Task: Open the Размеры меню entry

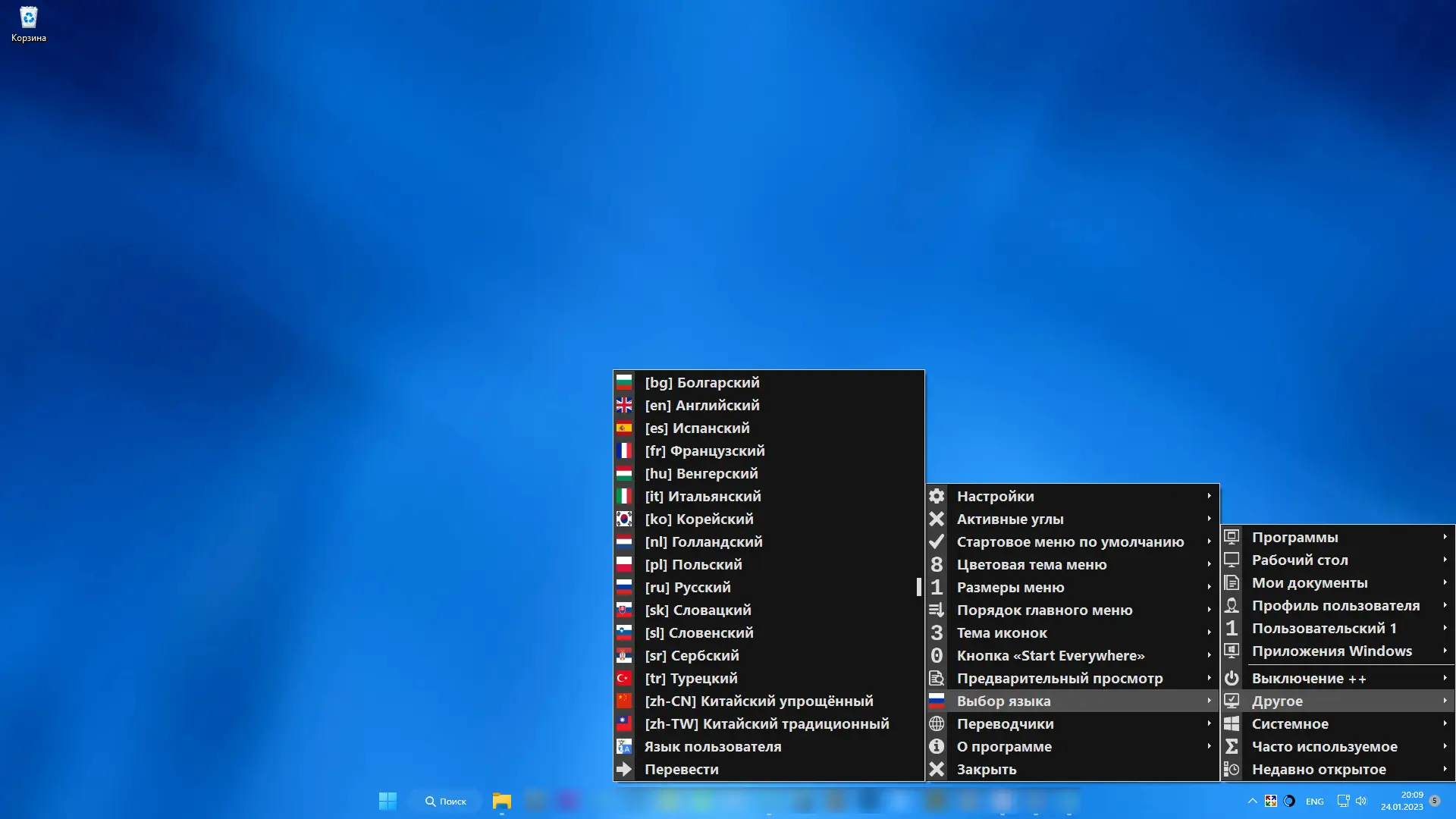Action: tap(1010, 587)
